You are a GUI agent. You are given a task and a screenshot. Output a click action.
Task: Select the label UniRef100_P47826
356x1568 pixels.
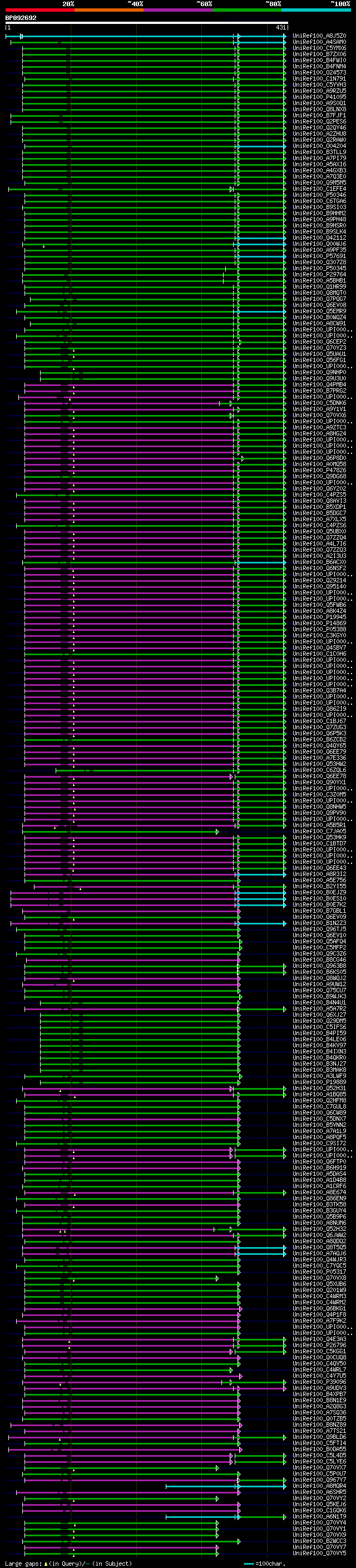click(319, 470)
